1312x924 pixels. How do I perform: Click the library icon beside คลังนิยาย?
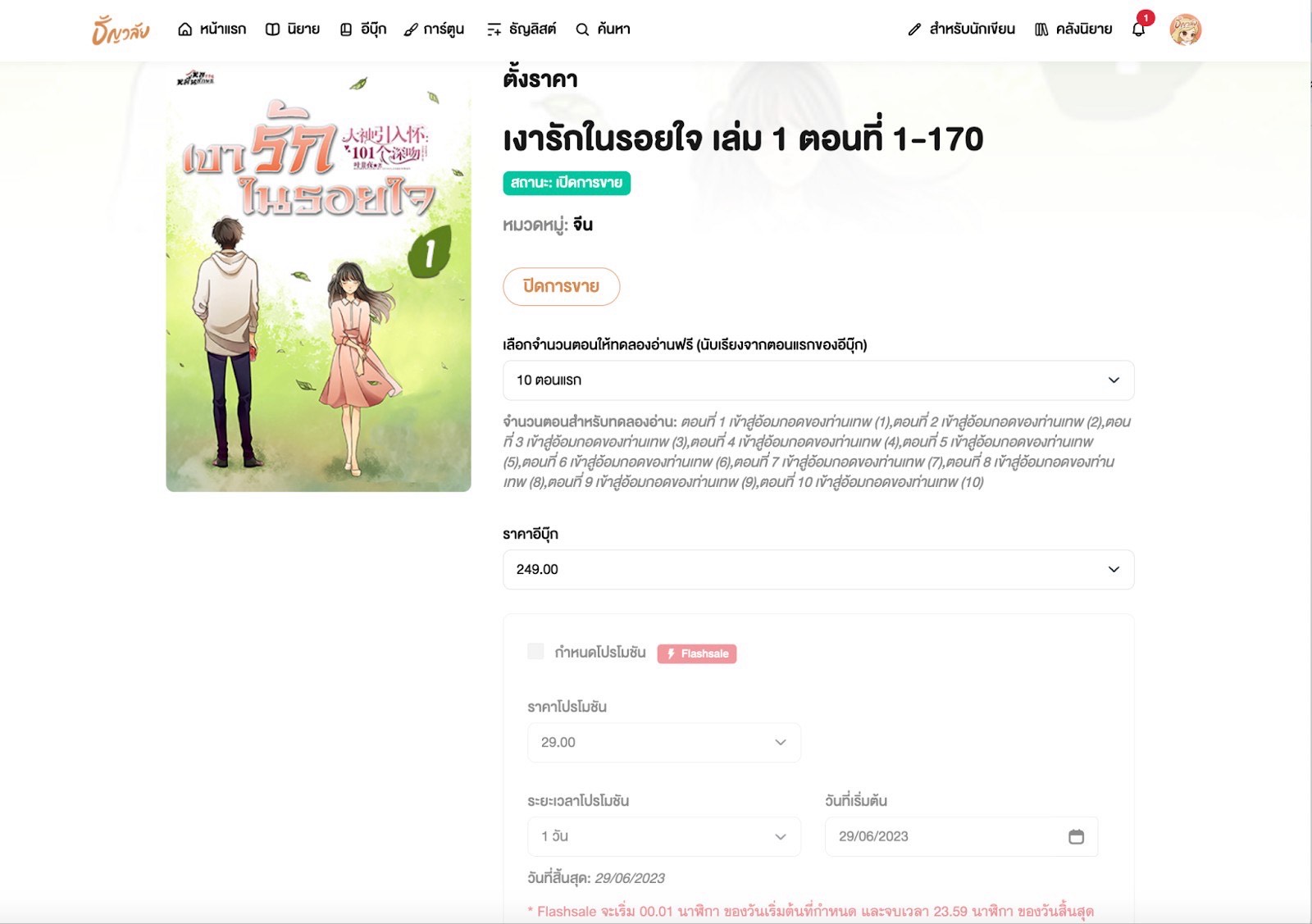point(1041,30)
